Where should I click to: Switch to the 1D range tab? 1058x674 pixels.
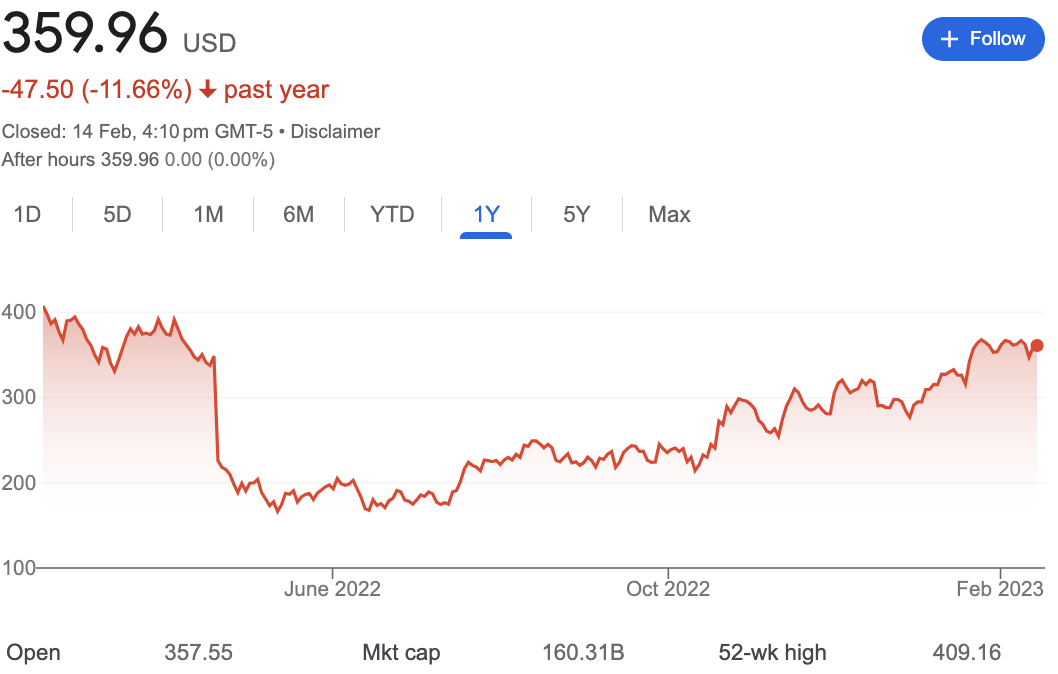tap(27, 214)
